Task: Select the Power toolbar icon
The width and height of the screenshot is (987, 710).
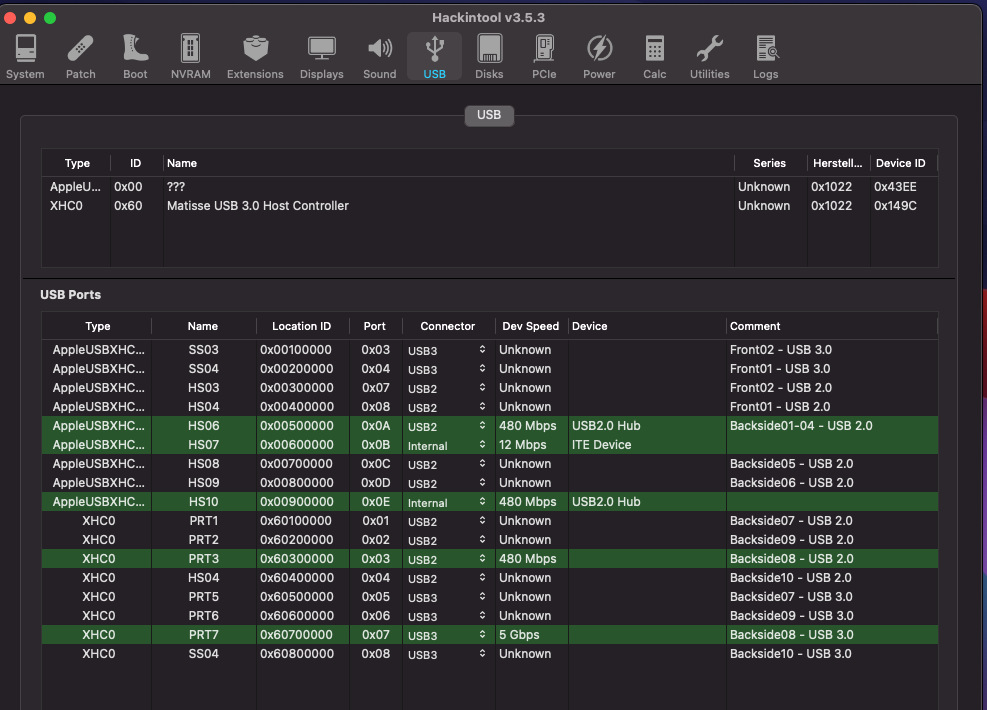Action: click(599, 56)
